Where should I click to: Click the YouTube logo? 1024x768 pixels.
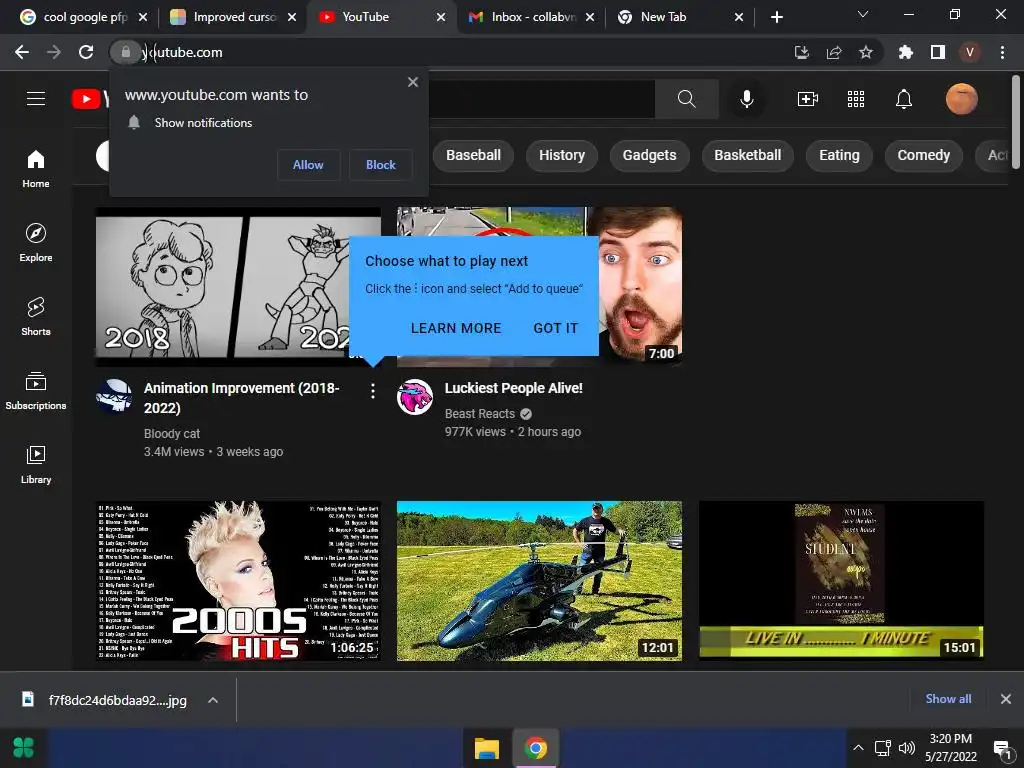pos(90,99)
